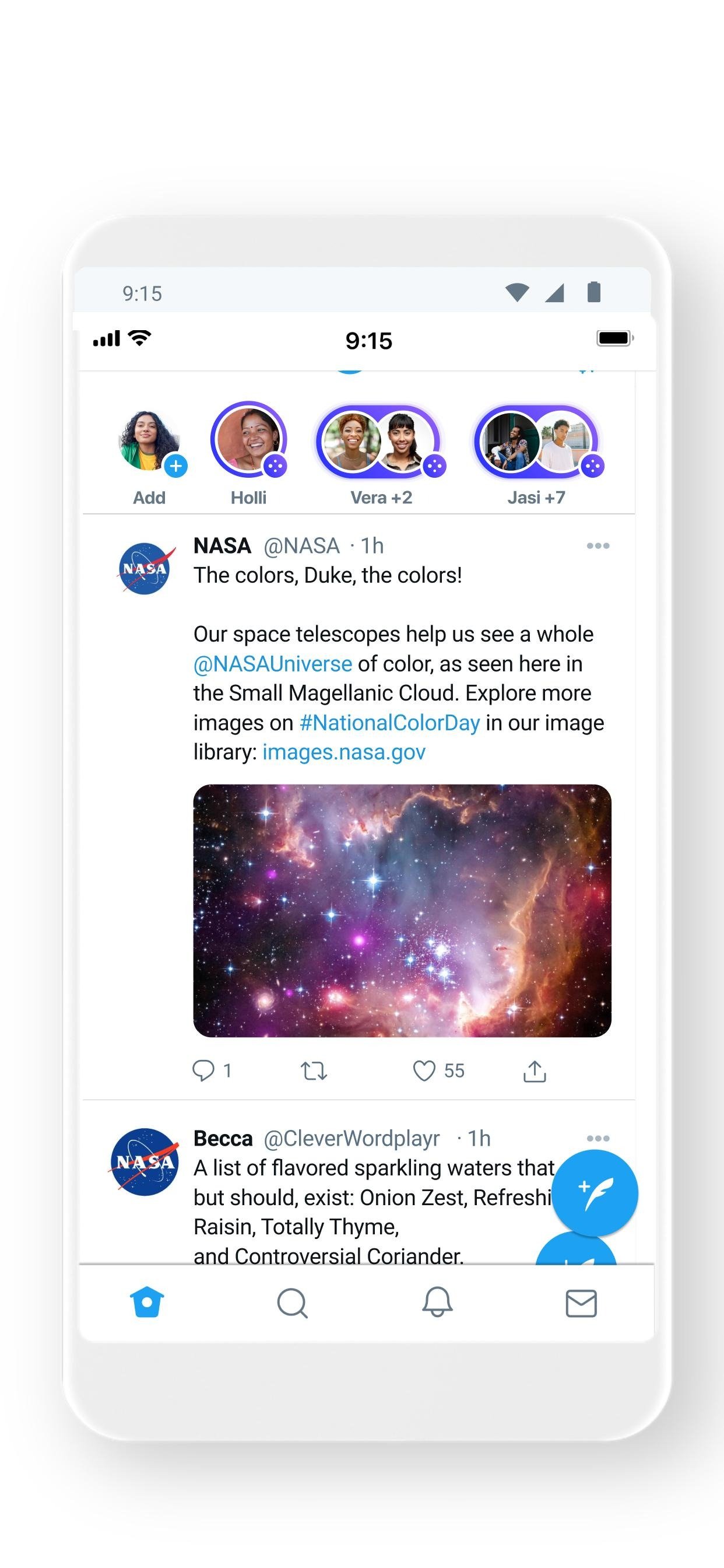Open the Search tab
The width and height of the screenshot is (724, 1568).
[292, 1303]
